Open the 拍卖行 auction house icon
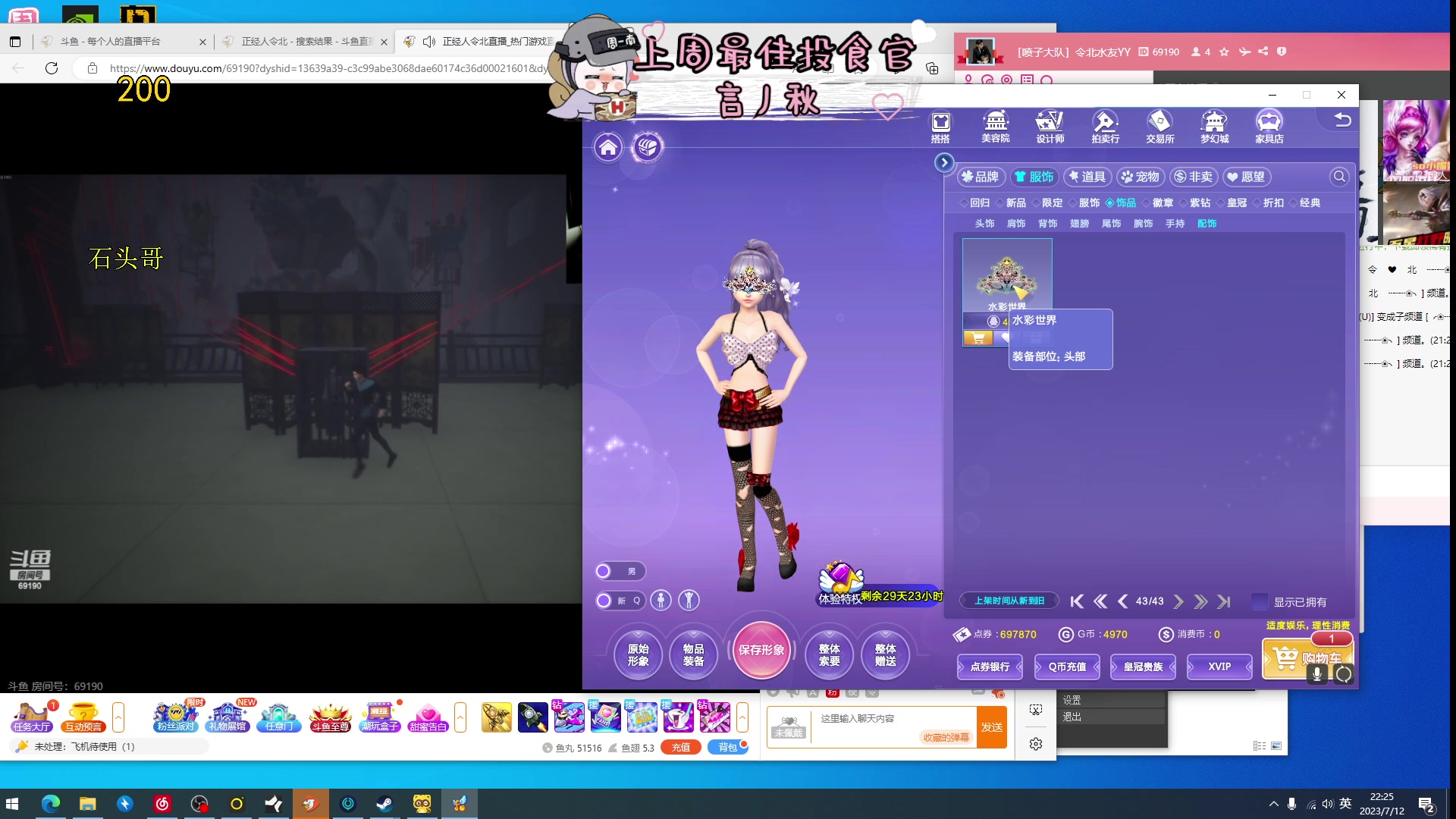Image resolution: width=1456 pixels, height=819 pixels. (1105, 127)
